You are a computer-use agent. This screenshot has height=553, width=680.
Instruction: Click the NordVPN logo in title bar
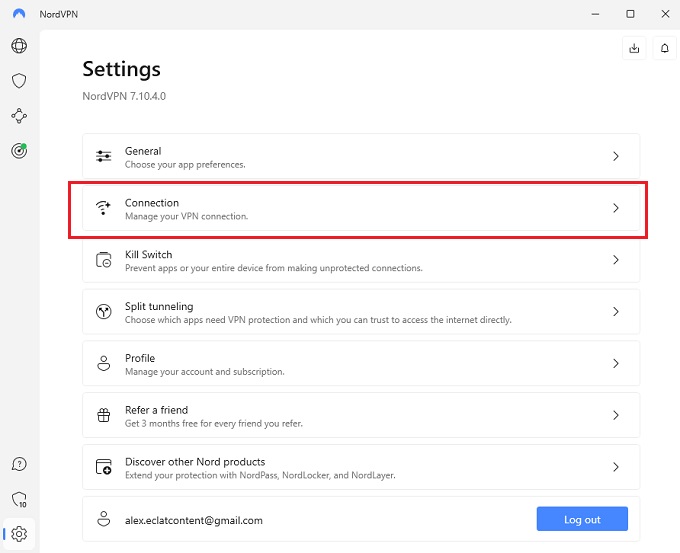click(x=19, y=14)
